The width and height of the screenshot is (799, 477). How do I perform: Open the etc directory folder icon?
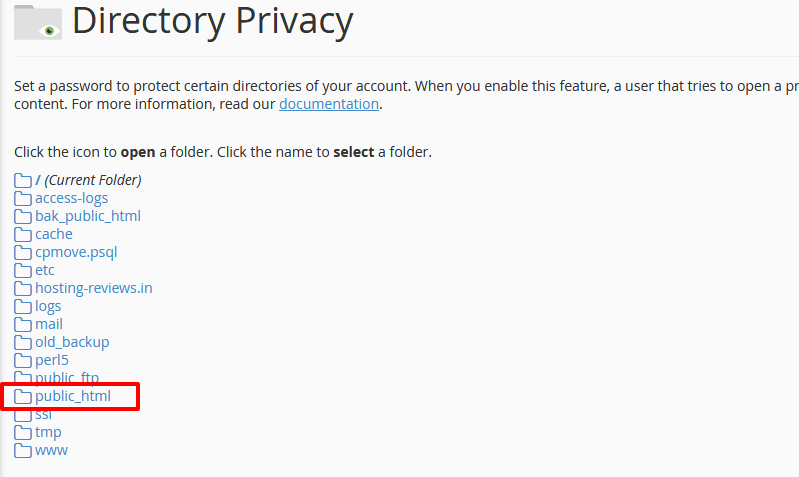[x=22, y=271]
